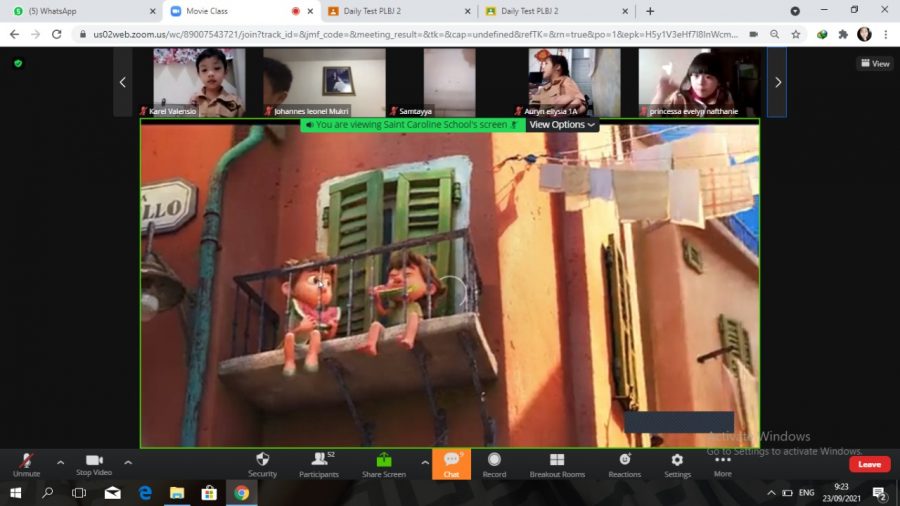Click the red Leave button
This screenshot has height=506, width=900.
click(869, 464)
